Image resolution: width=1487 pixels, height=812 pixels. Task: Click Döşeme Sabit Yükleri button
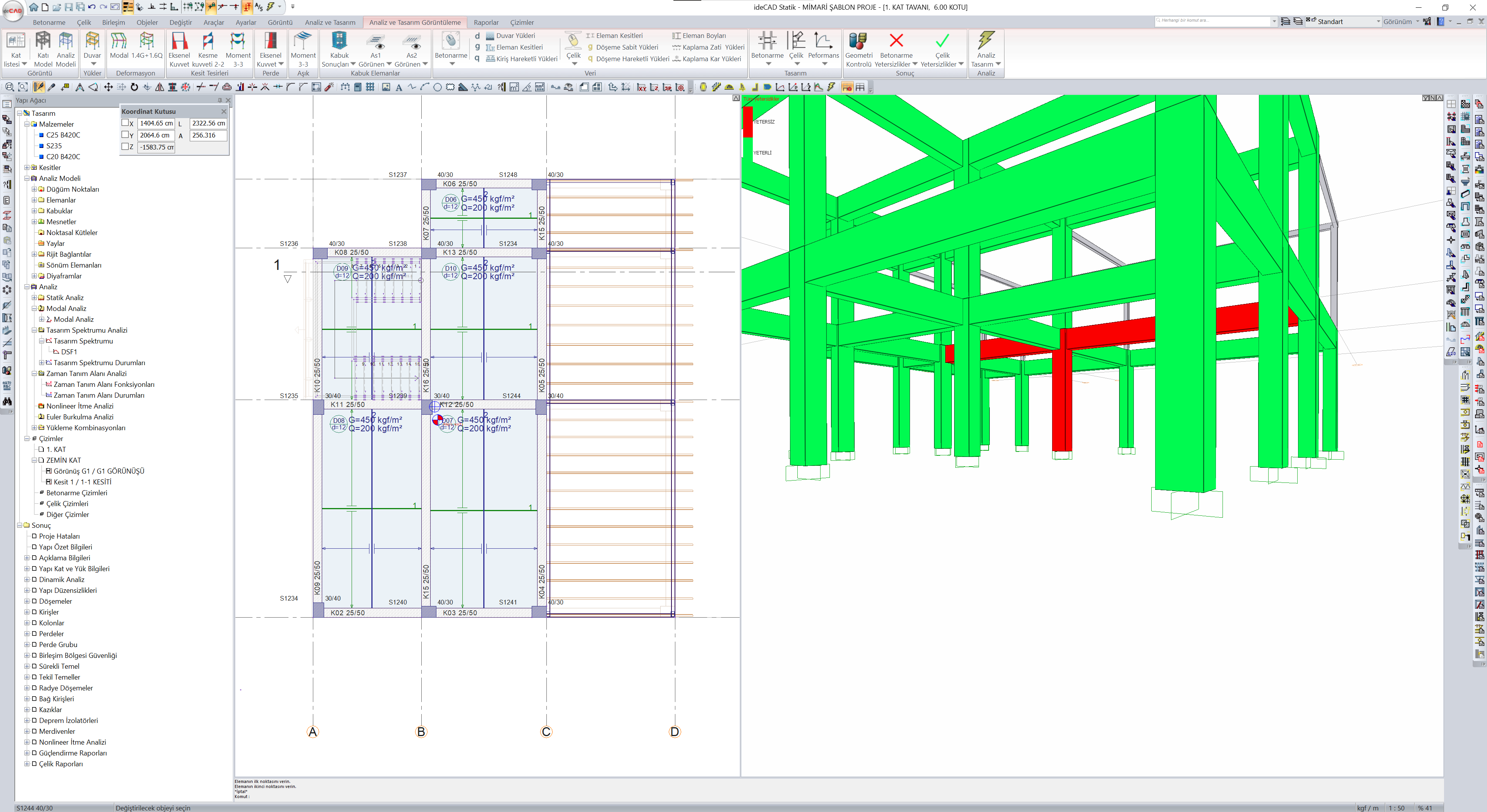626,47
